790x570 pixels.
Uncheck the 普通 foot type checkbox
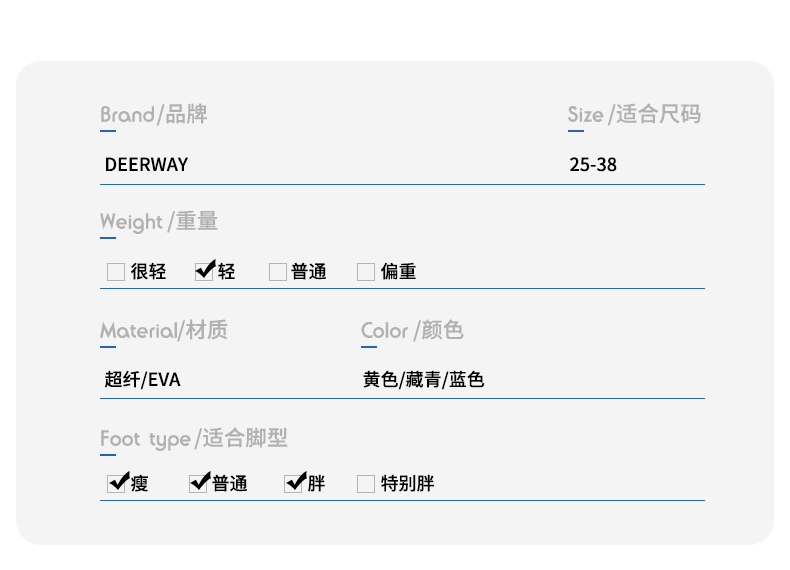(x=198, y=484)
